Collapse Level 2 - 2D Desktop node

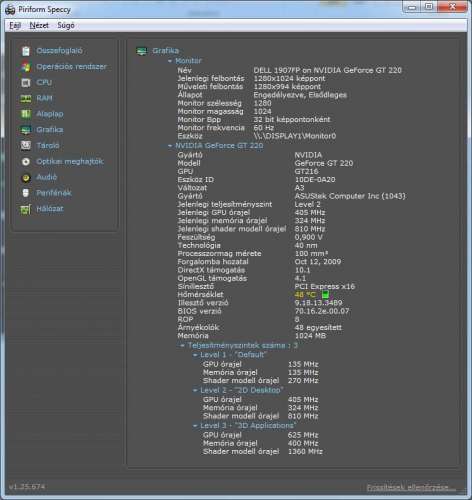[195, 390]
